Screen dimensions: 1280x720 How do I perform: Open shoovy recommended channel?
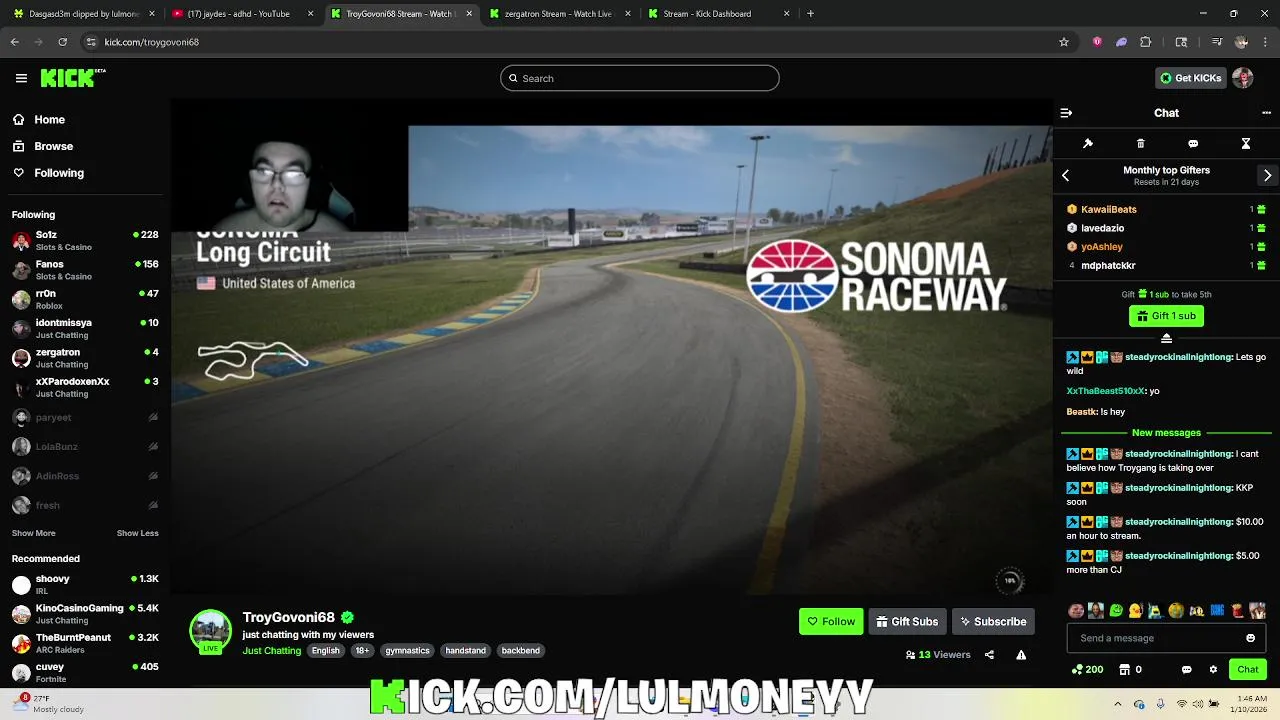tap(85, 584)
